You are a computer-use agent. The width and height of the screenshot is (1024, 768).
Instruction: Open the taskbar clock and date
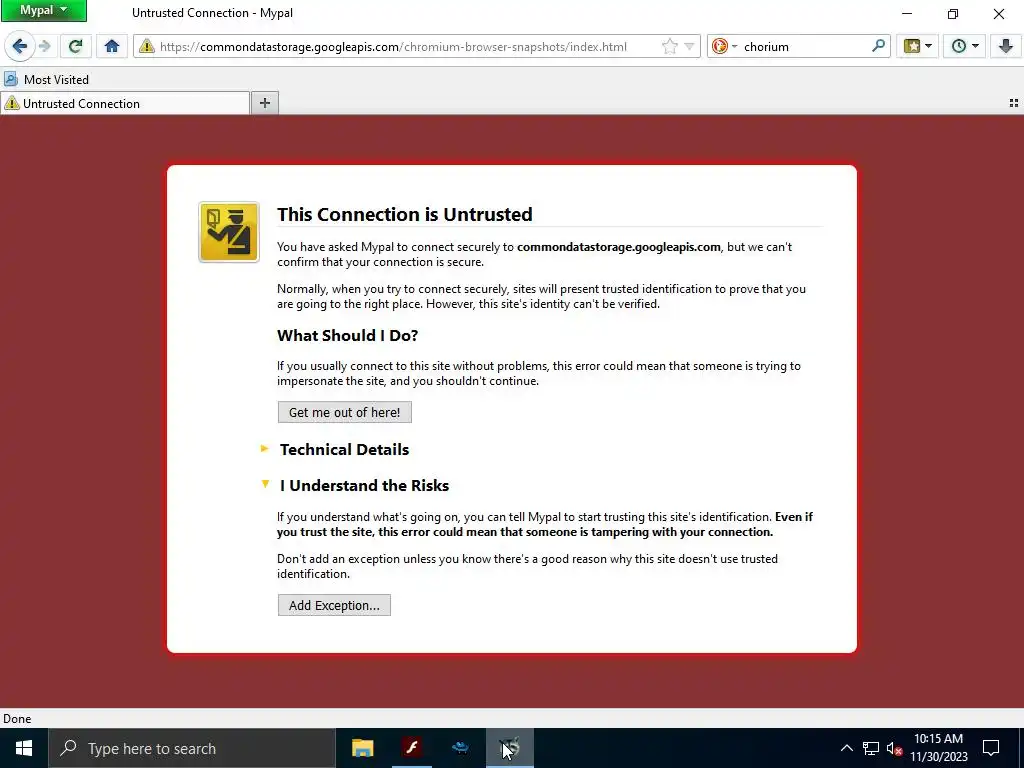pos(938,748)
